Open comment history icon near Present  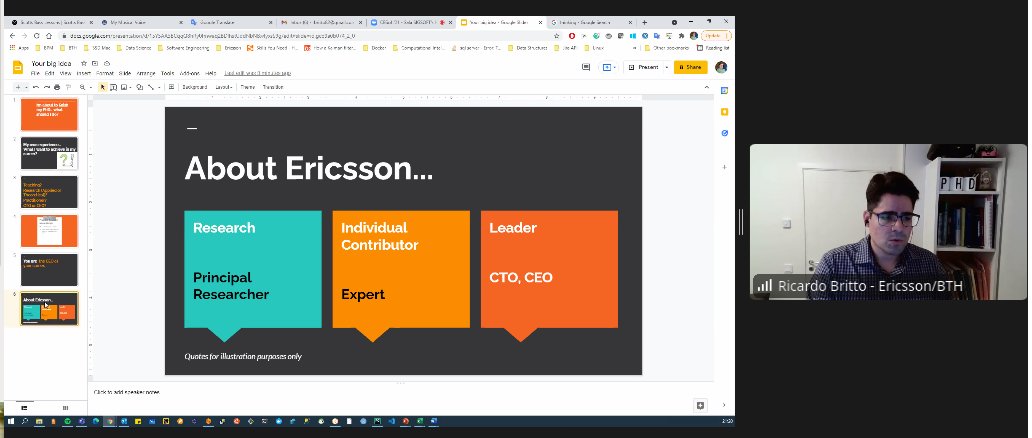[586, 67]
